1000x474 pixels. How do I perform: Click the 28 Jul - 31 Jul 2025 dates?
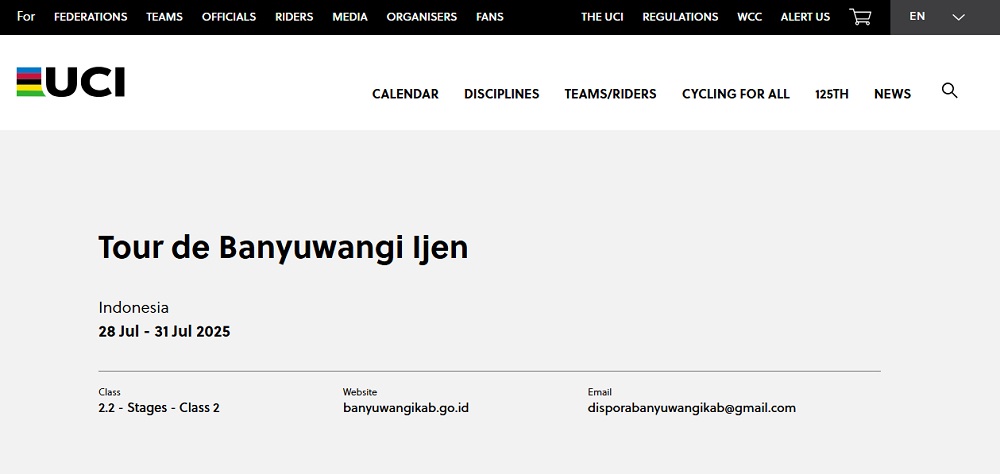pyautogui.click(x=165, y=332)
